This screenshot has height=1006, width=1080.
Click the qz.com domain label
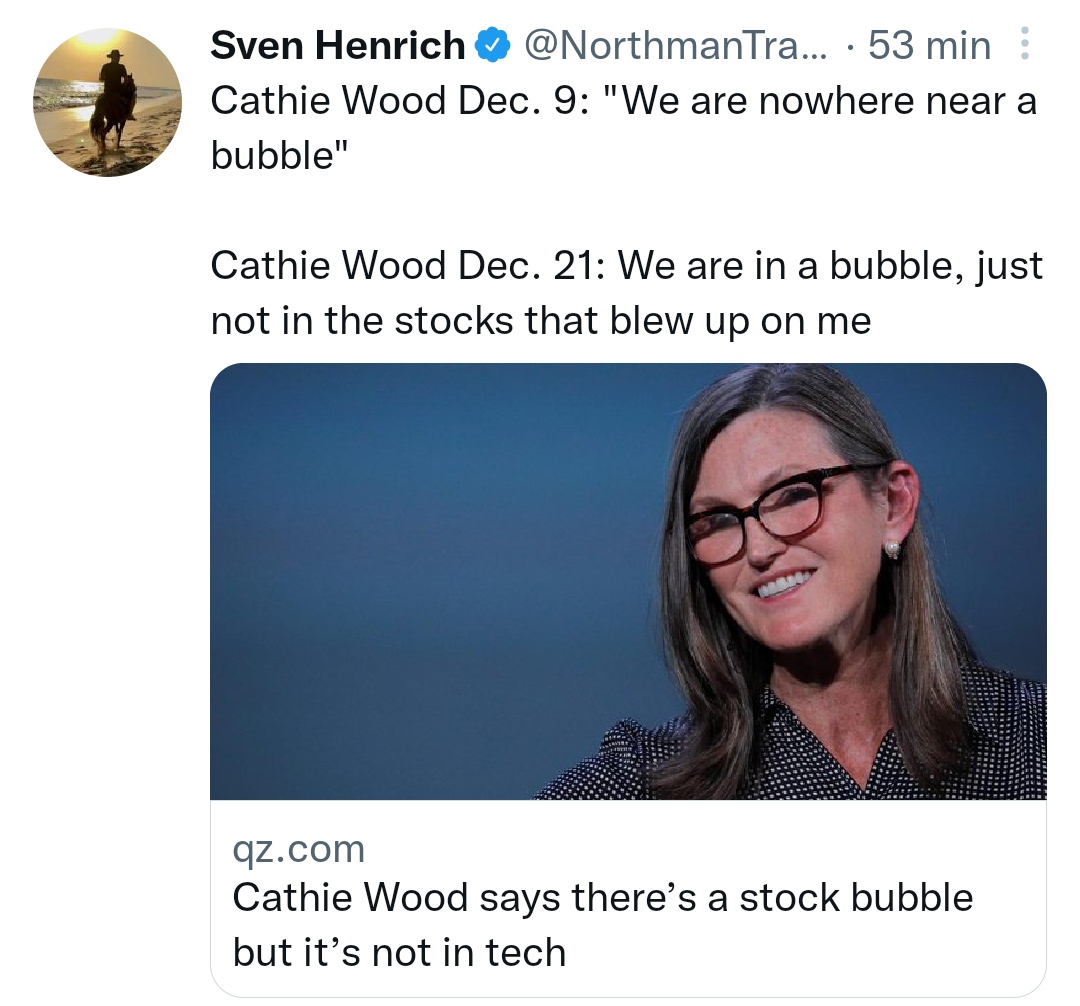click(298, 848)
